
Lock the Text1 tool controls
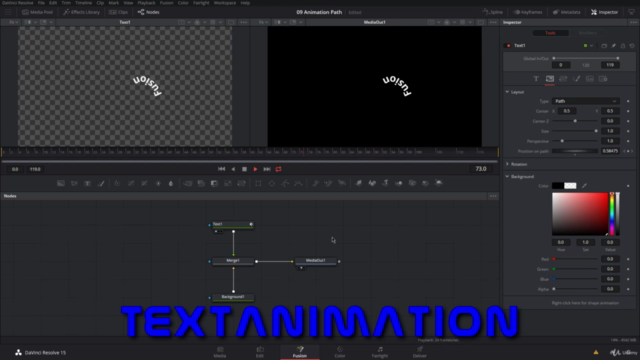[623, 46]
